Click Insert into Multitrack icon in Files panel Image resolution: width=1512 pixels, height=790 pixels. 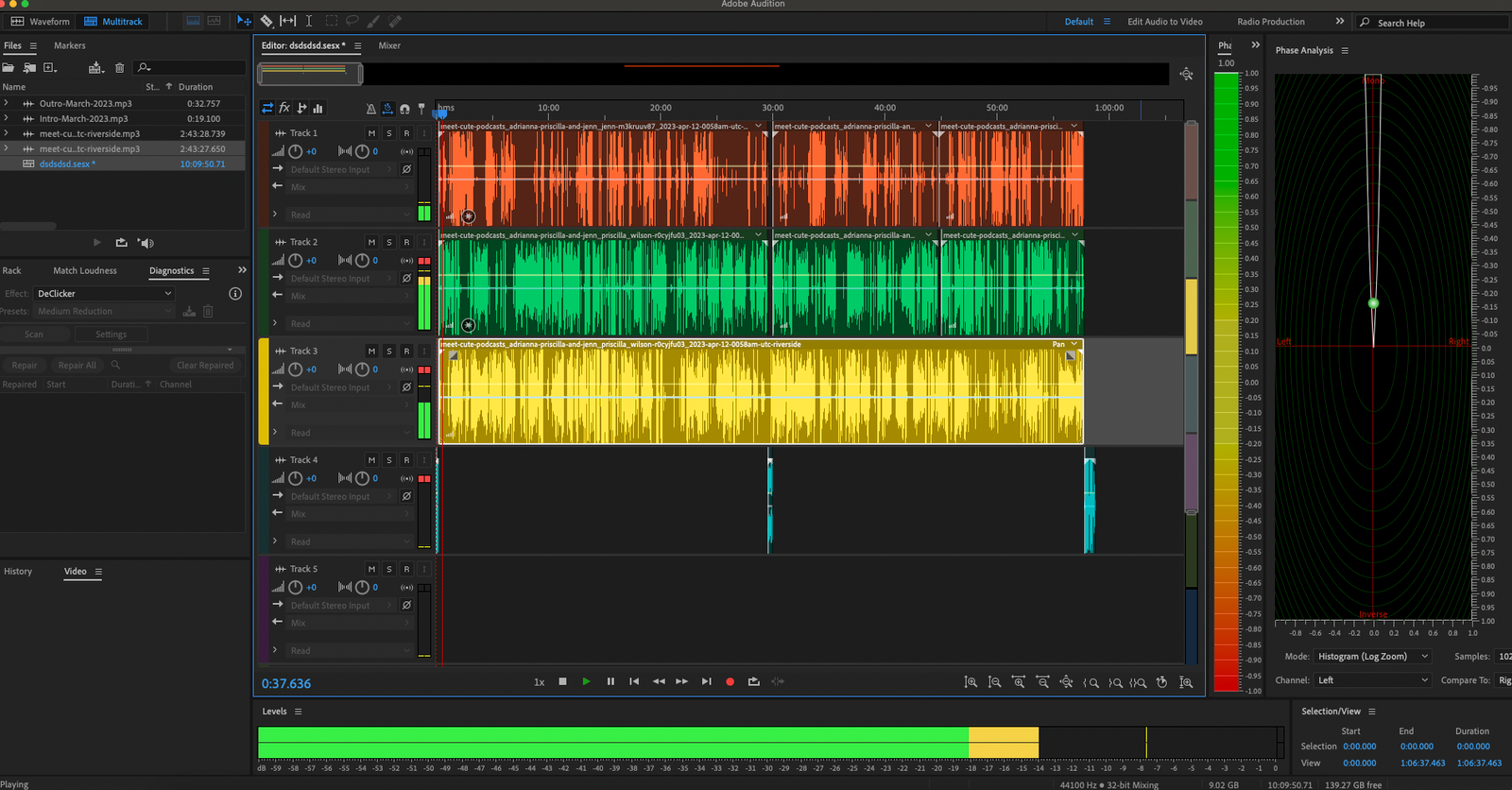point(95,67)
